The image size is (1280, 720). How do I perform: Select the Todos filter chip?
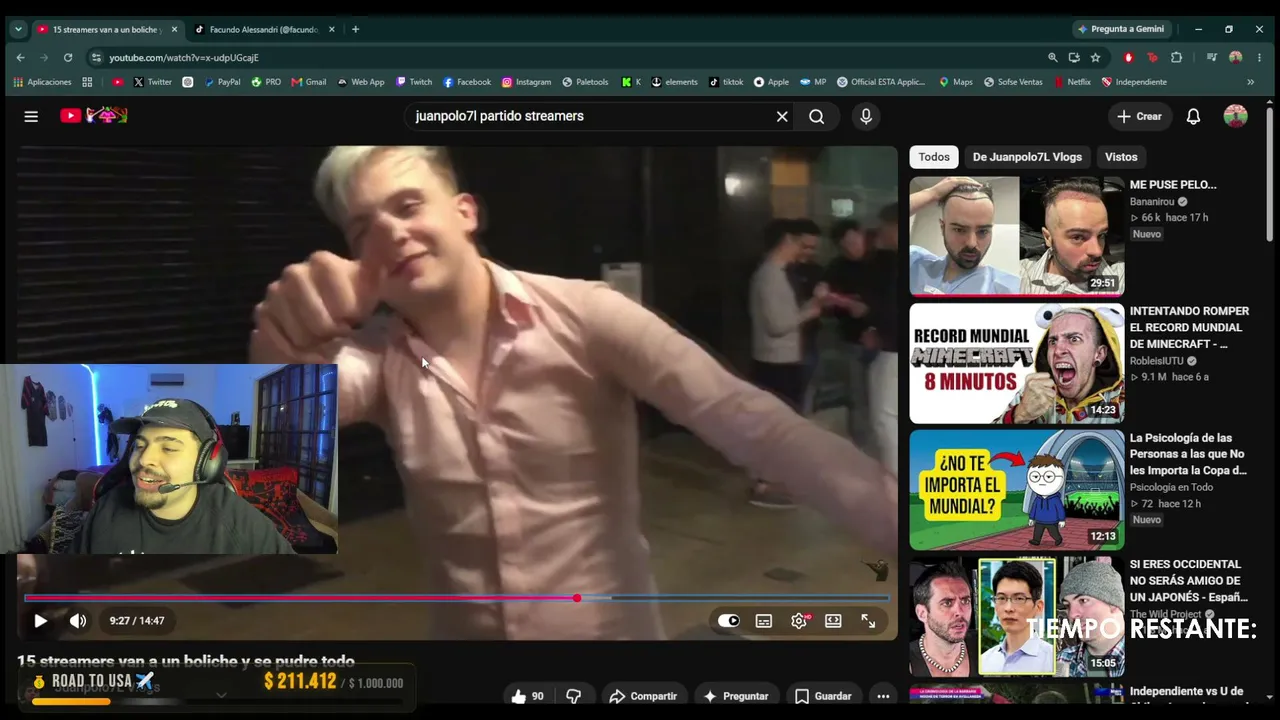click(934, 157)
